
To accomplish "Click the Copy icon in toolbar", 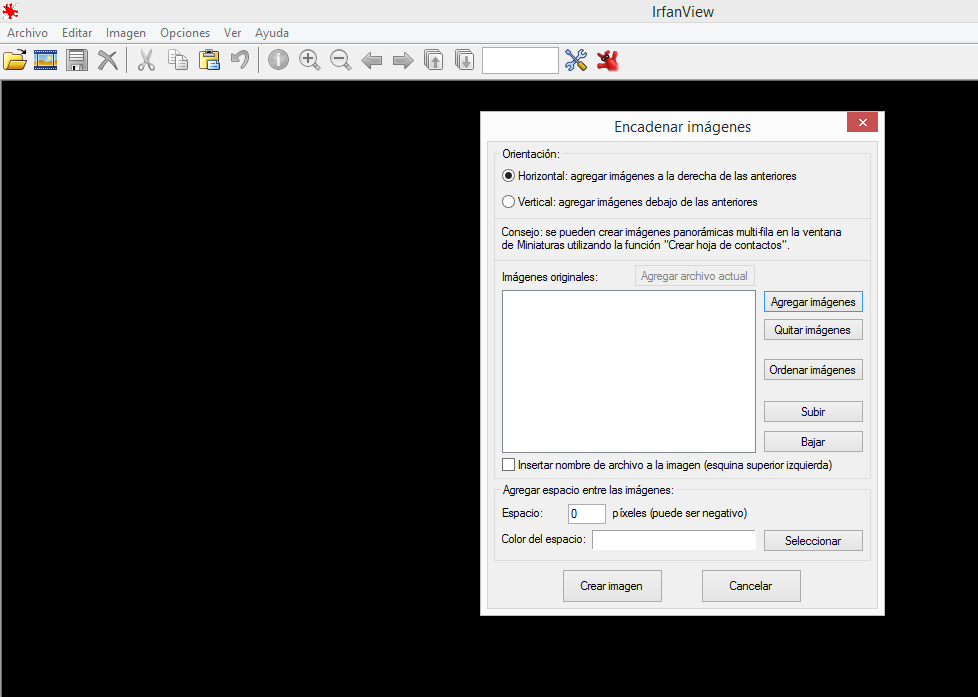I will tap(178, 61).
